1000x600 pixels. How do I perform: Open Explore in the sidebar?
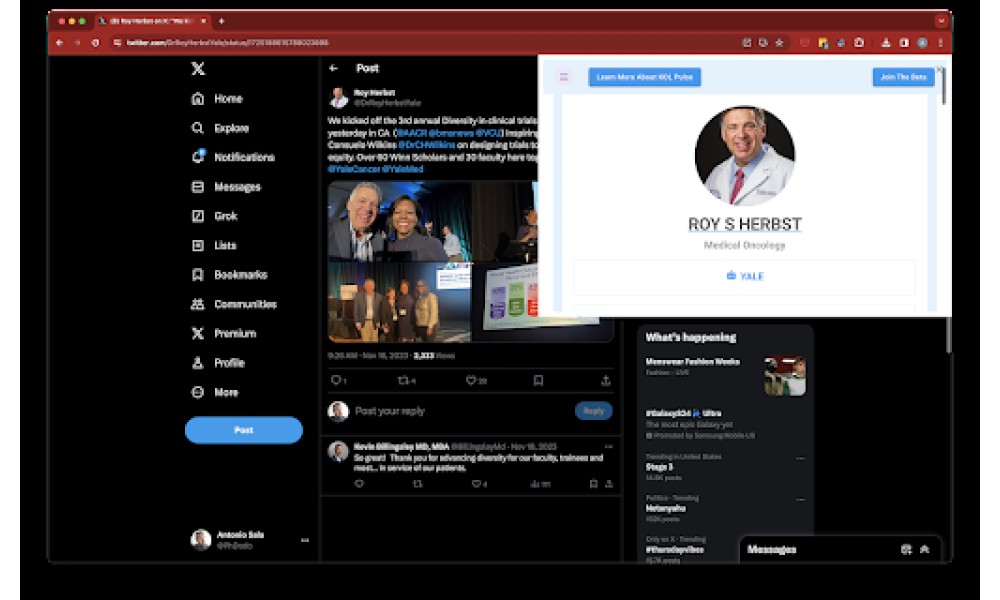click(231, 128)
